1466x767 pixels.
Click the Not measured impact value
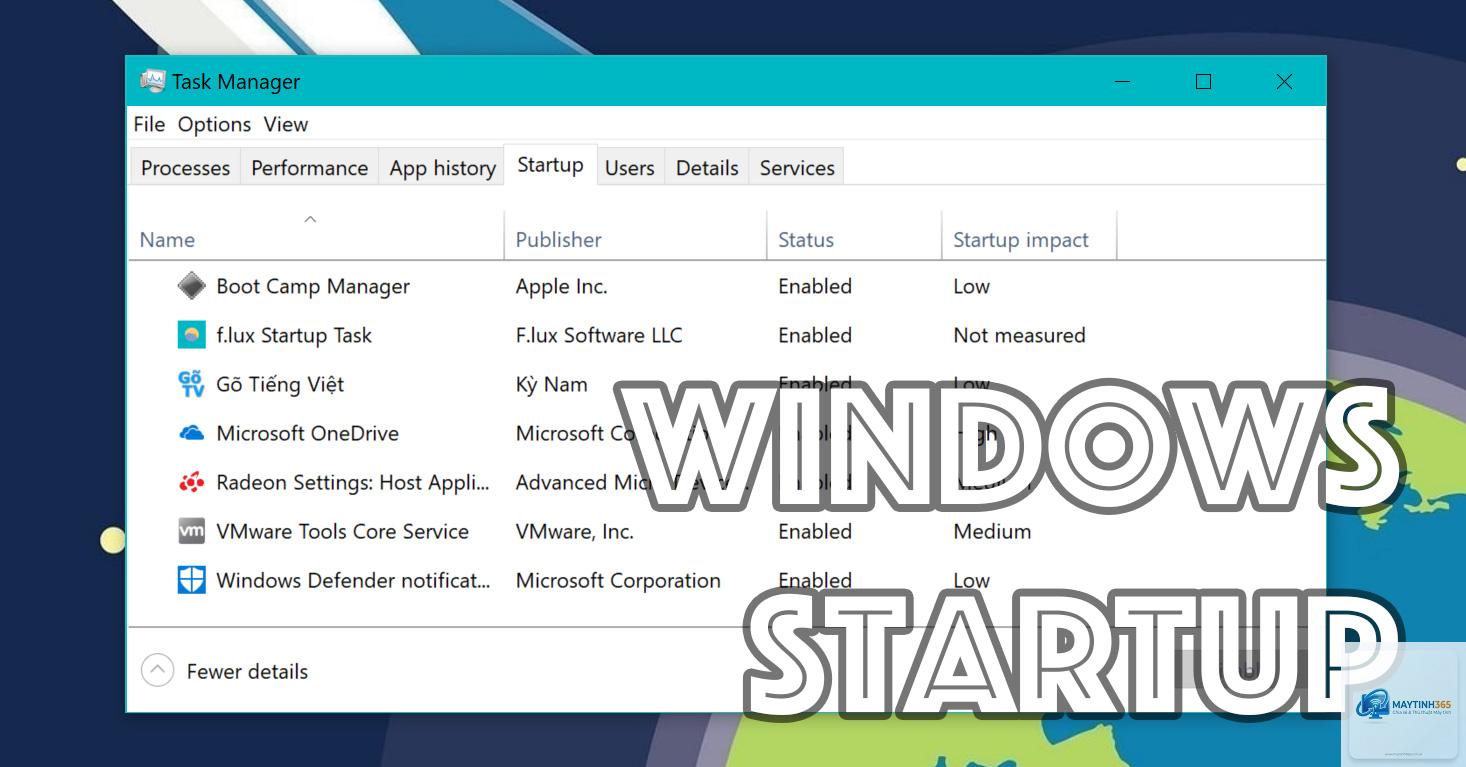[1019, 335]
